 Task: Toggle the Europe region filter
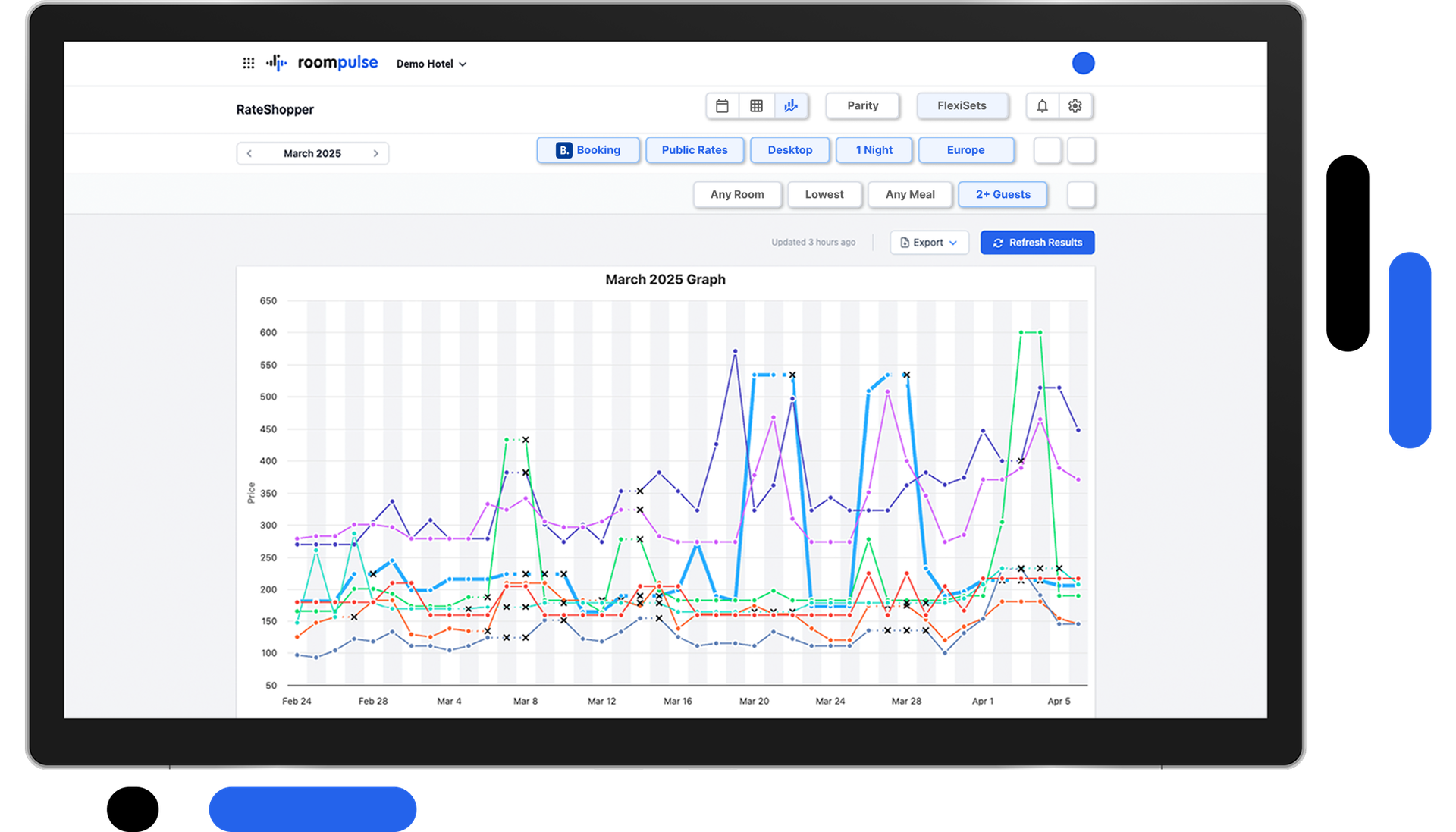point(965,150)
